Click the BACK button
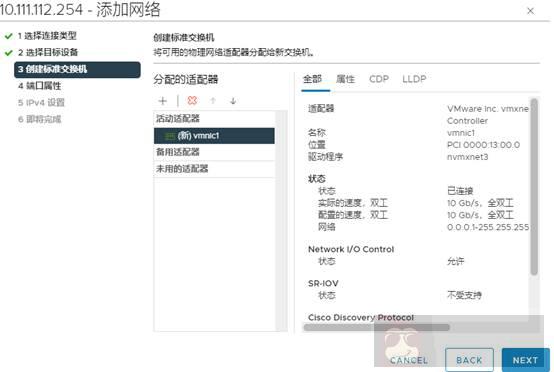554x372 pixels. click(469, 360)
